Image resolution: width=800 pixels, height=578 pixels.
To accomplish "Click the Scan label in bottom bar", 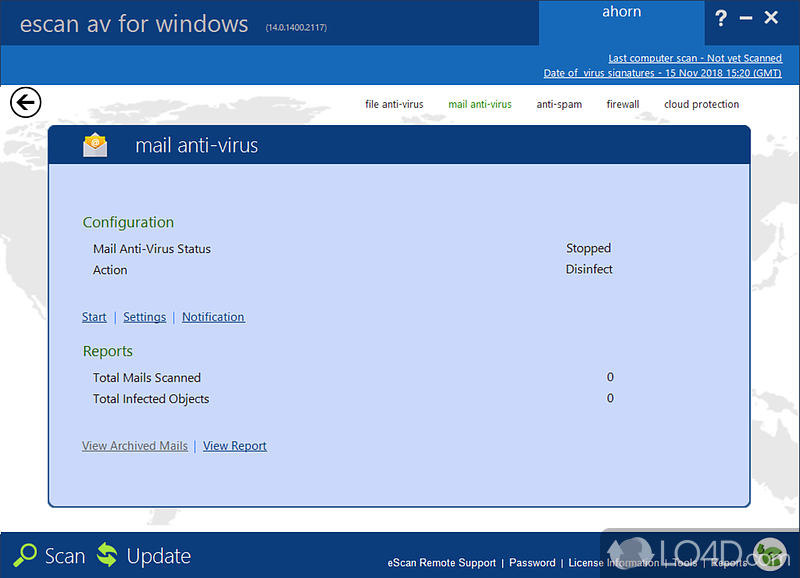I will pos(65,556).
